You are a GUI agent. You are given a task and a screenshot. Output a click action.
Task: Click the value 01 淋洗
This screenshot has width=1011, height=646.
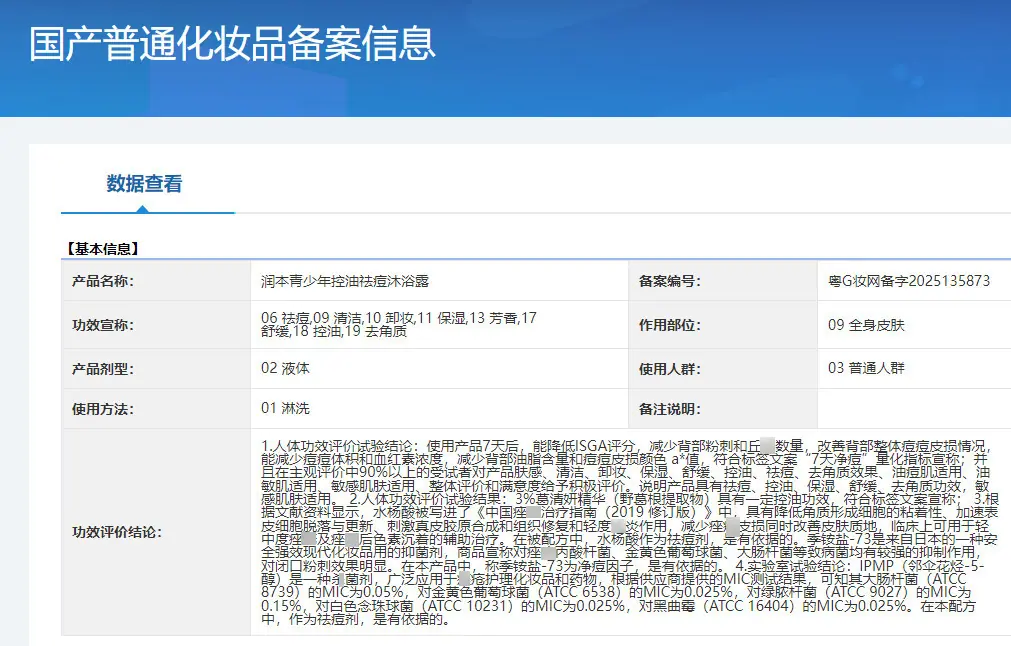point(285,408)
